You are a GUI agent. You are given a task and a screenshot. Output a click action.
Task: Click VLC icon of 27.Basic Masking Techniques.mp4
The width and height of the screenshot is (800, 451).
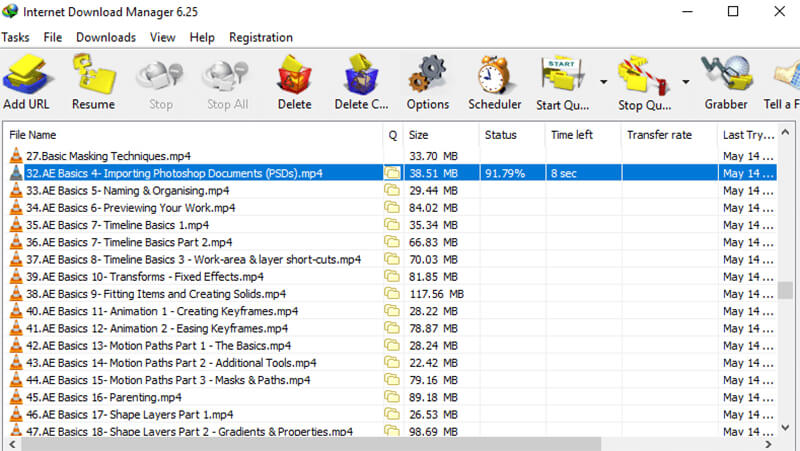(x=16, y=156)
